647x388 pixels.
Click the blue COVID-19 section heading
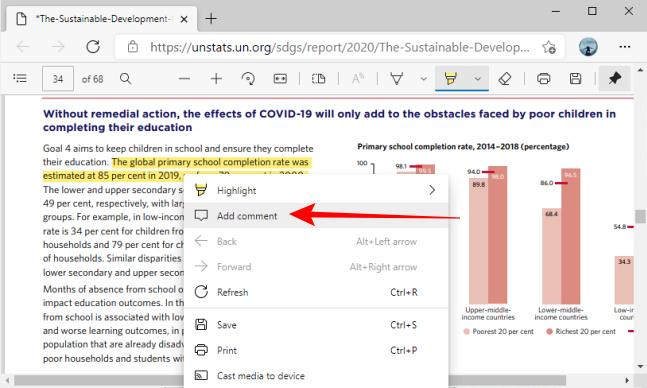pos(329,121)
